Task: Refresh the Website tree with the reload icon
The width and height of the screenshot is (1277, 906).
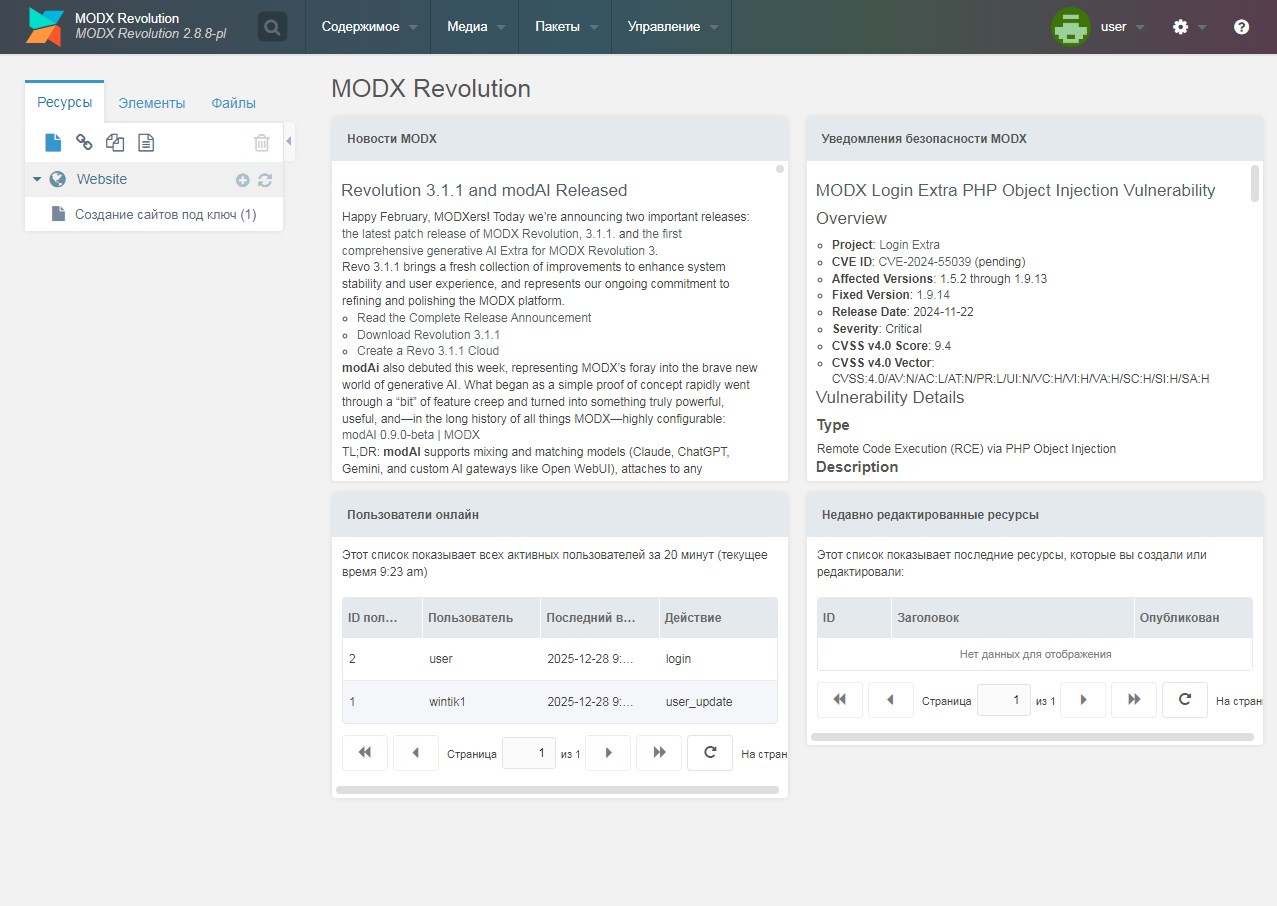Action: point(265,180)
